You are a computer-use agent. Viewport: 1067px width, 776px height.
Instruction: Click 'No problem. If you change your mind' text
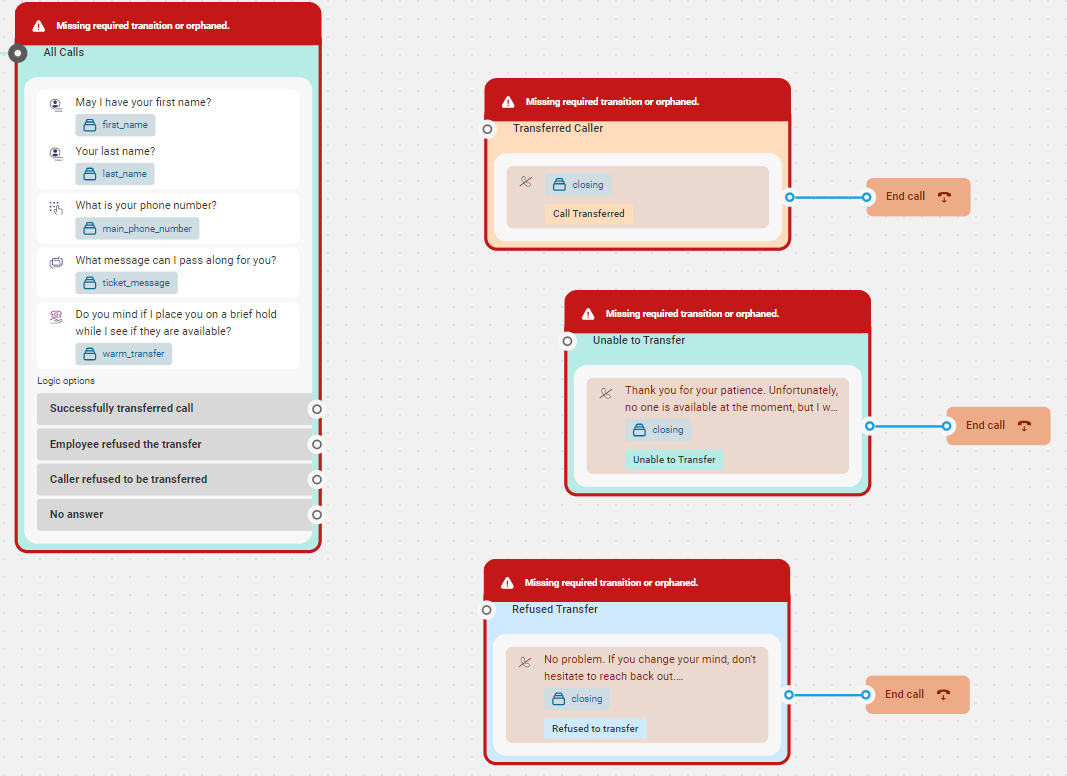click(650, 668)
